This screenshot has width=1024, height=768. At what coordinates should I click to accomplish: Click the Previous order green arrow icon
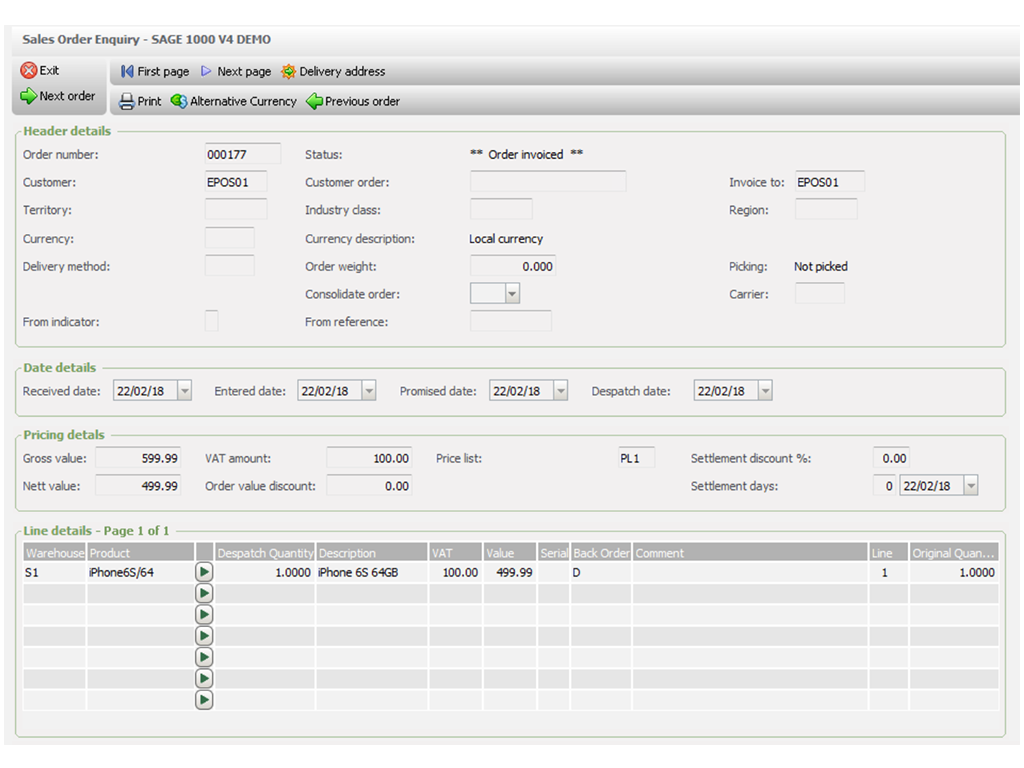coord(314,101)
